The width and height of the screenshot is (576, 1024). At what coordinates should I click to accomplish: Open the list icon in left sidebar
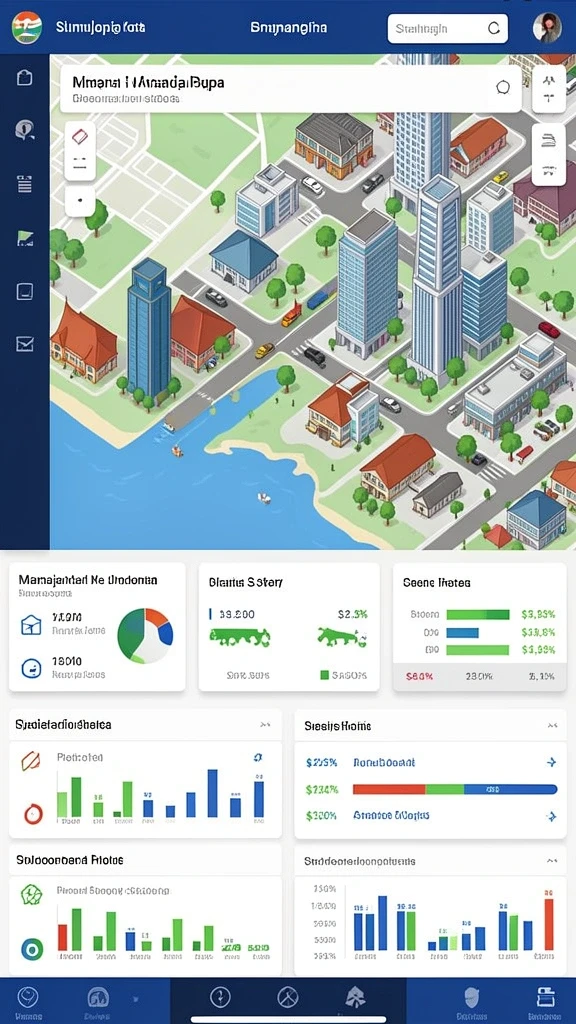pos(24,184)
